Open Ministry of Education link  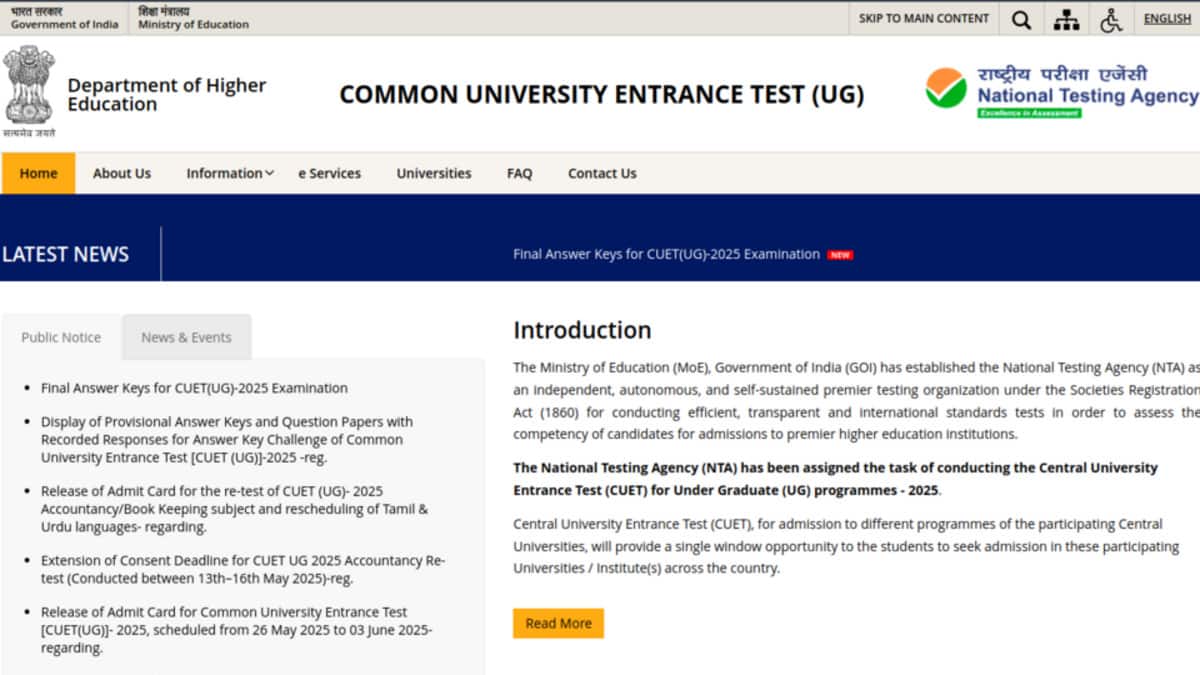point(193,18)
